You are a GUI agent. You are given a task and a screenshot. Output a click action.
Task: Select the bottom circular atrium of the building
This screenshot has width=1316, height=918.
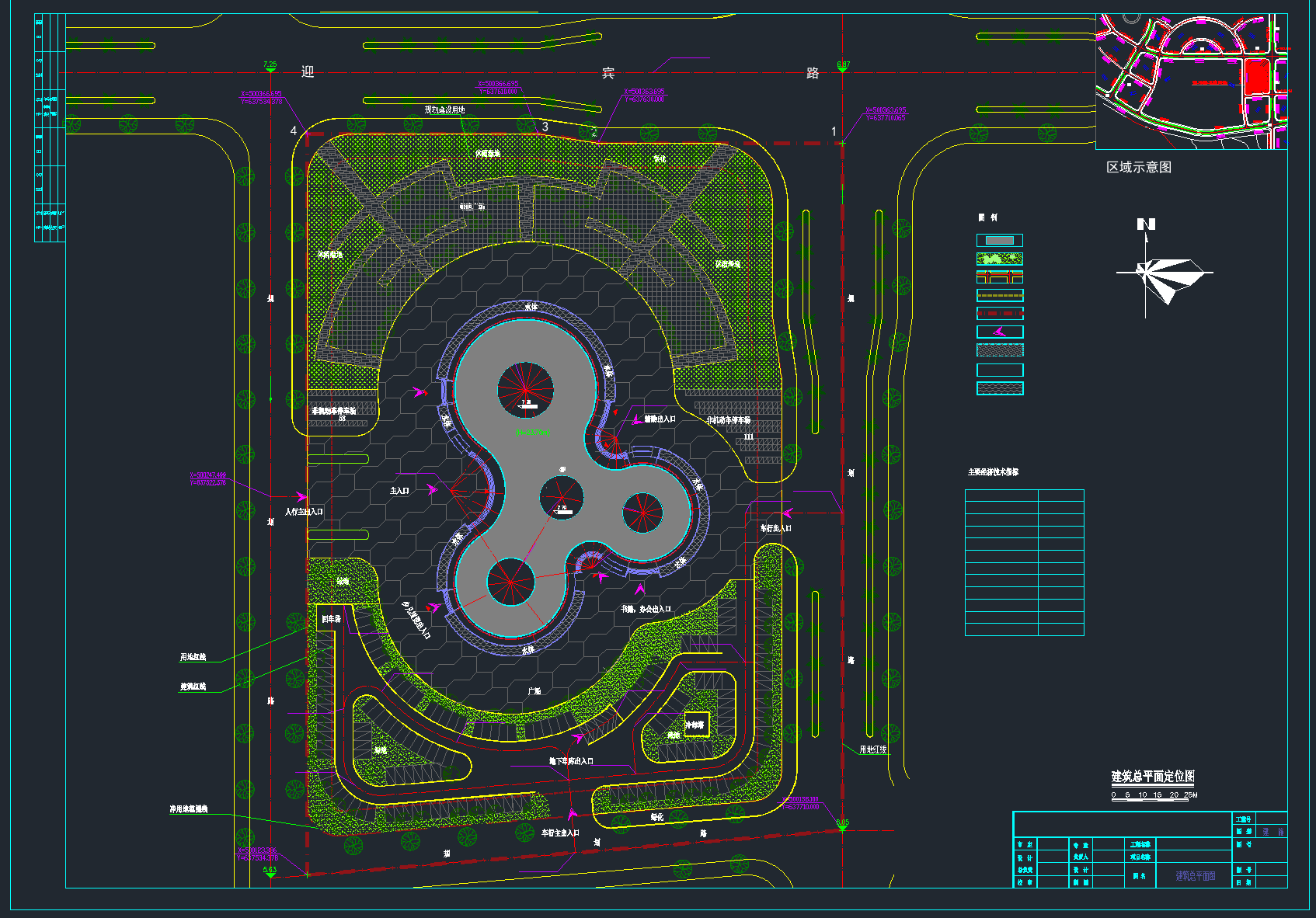pyautogui.click(x=511, y=581)
